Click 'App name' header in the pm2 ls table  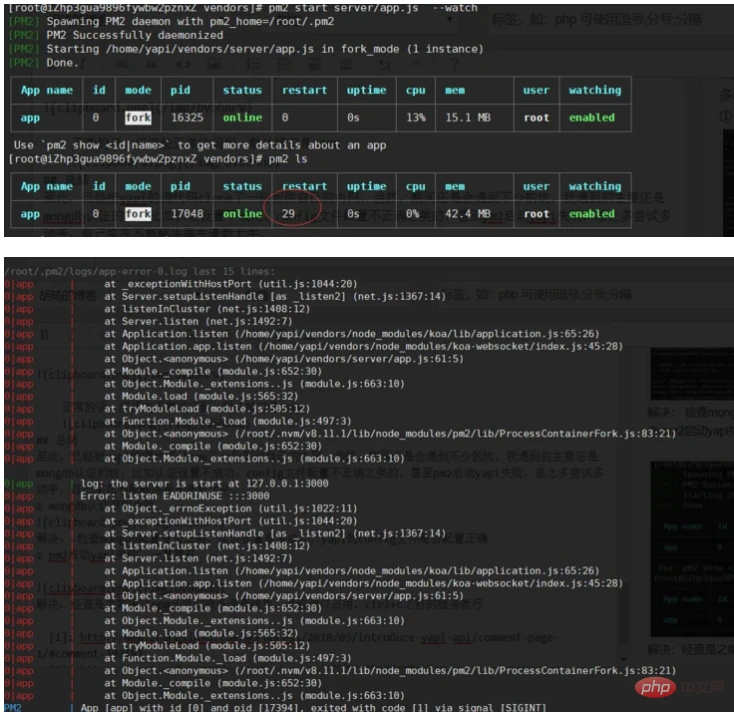pyautogui.click(x=47, y=187)
